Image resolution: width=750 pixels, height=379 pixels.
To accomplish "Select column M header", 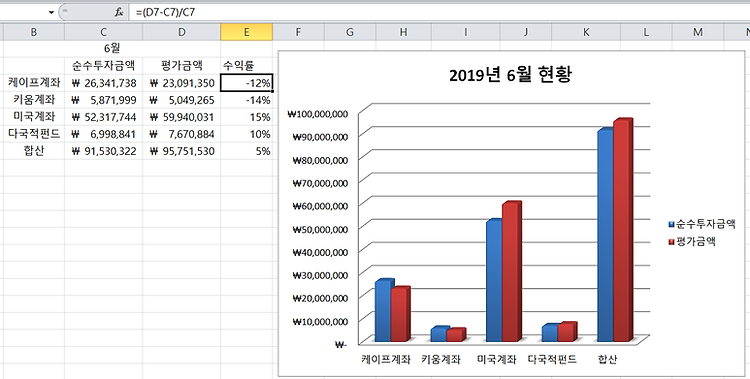I will click(698, 32).
